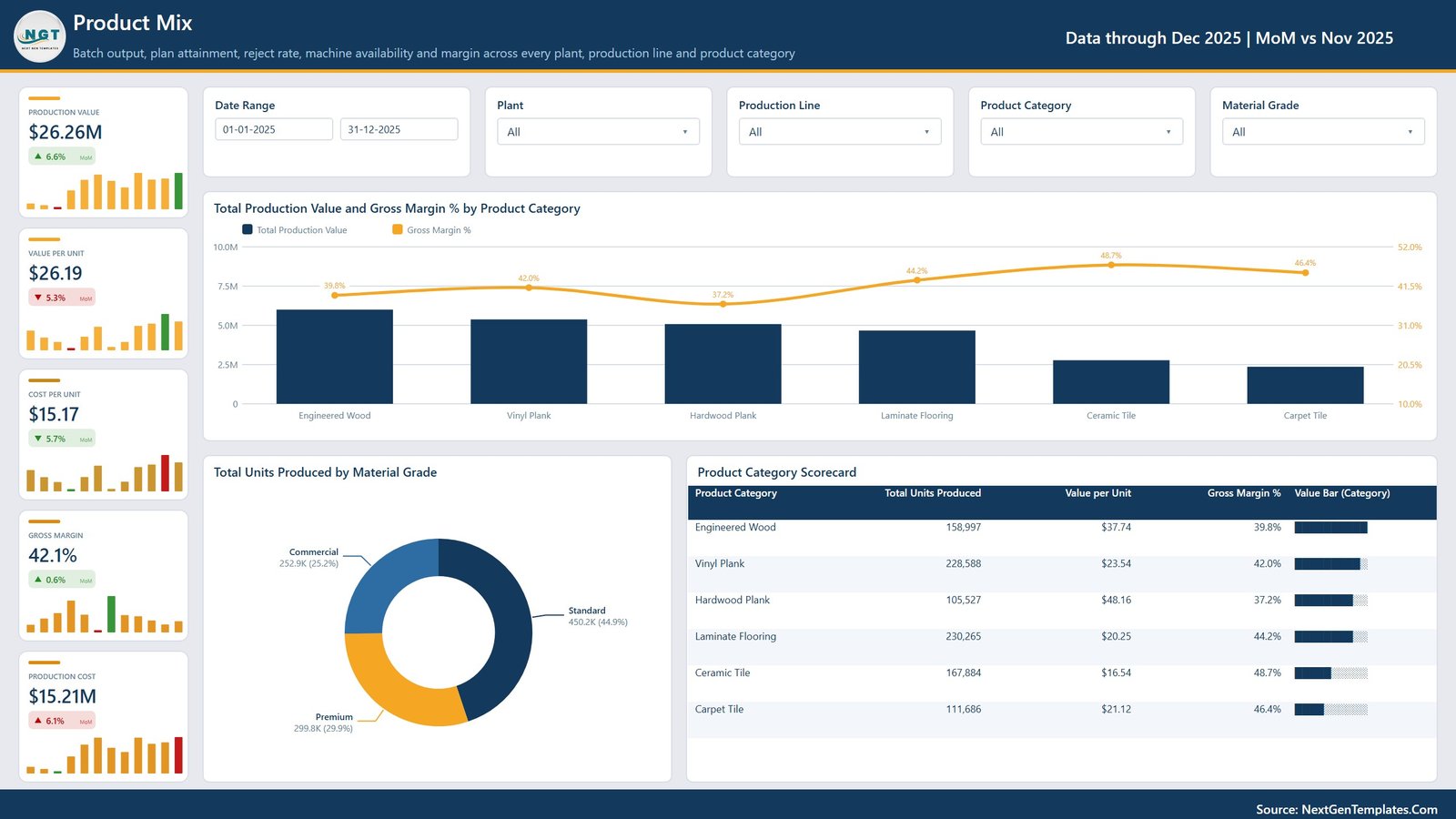Click the $16.54 value per unit cell

(1116, 673)
